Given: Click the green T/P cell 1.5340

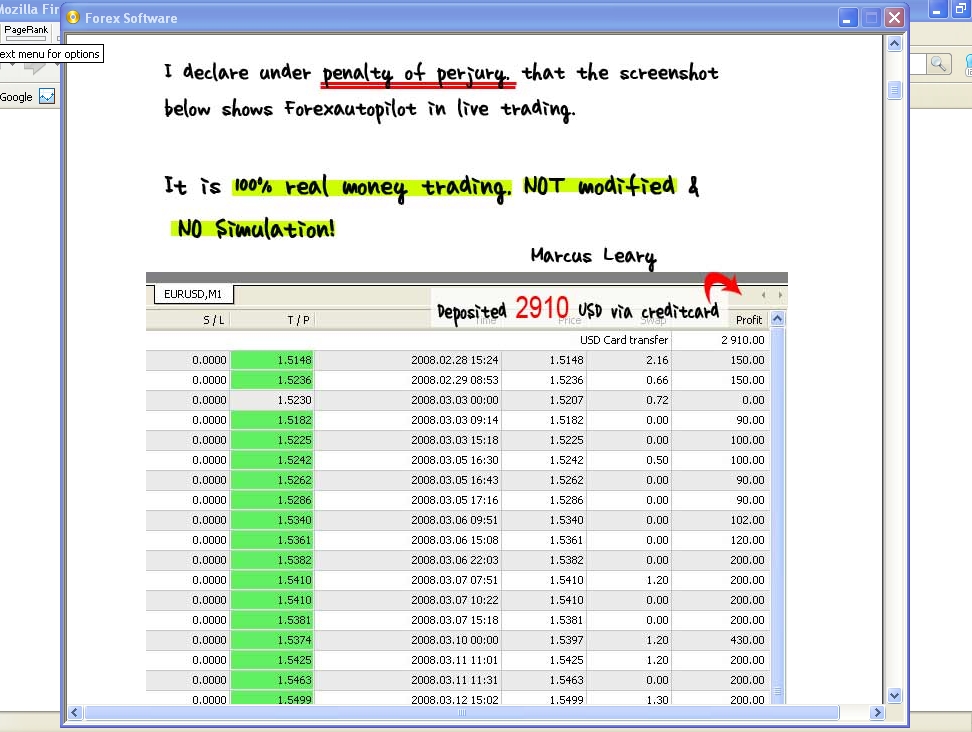Looking at the screenshot, I should pyautogui.click(x=272, y=520).
